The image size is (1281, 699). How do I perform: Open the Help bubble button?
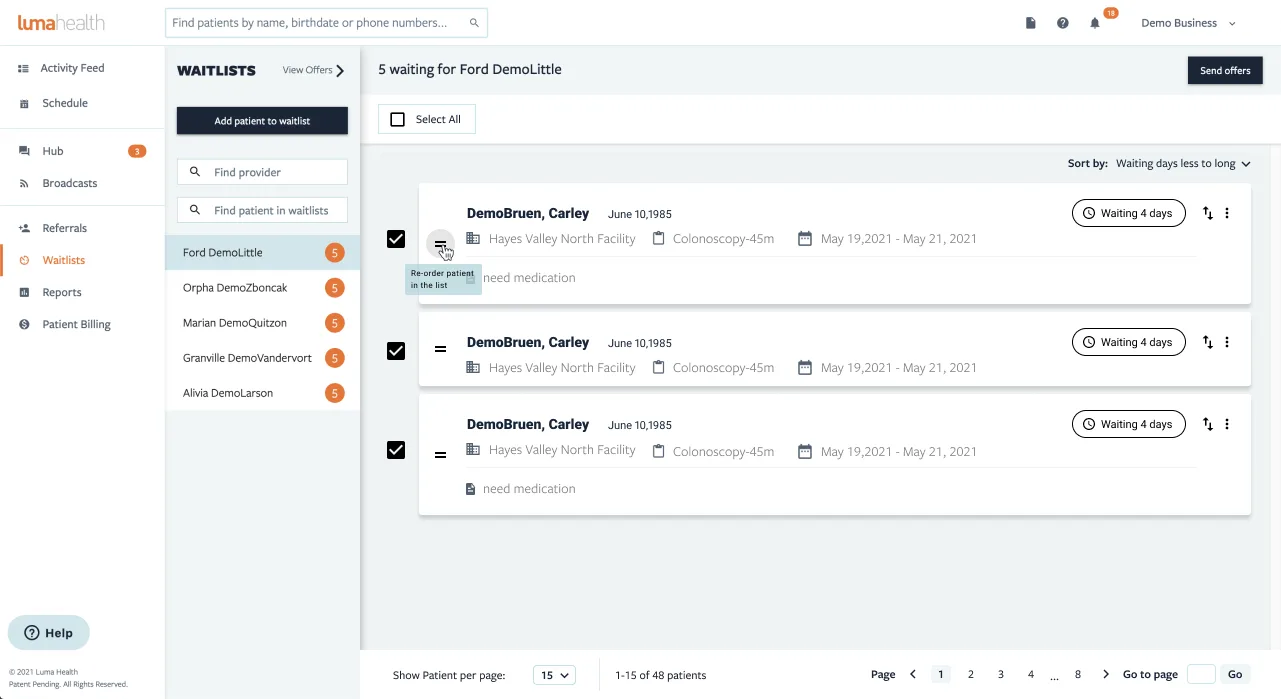pyautogui.click(x=48, y=633)
